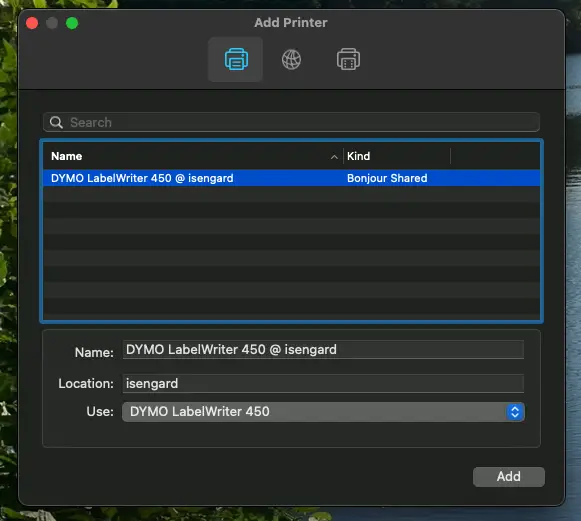
Task: Click the blank column header after Kind
Action: coord(495,156)
